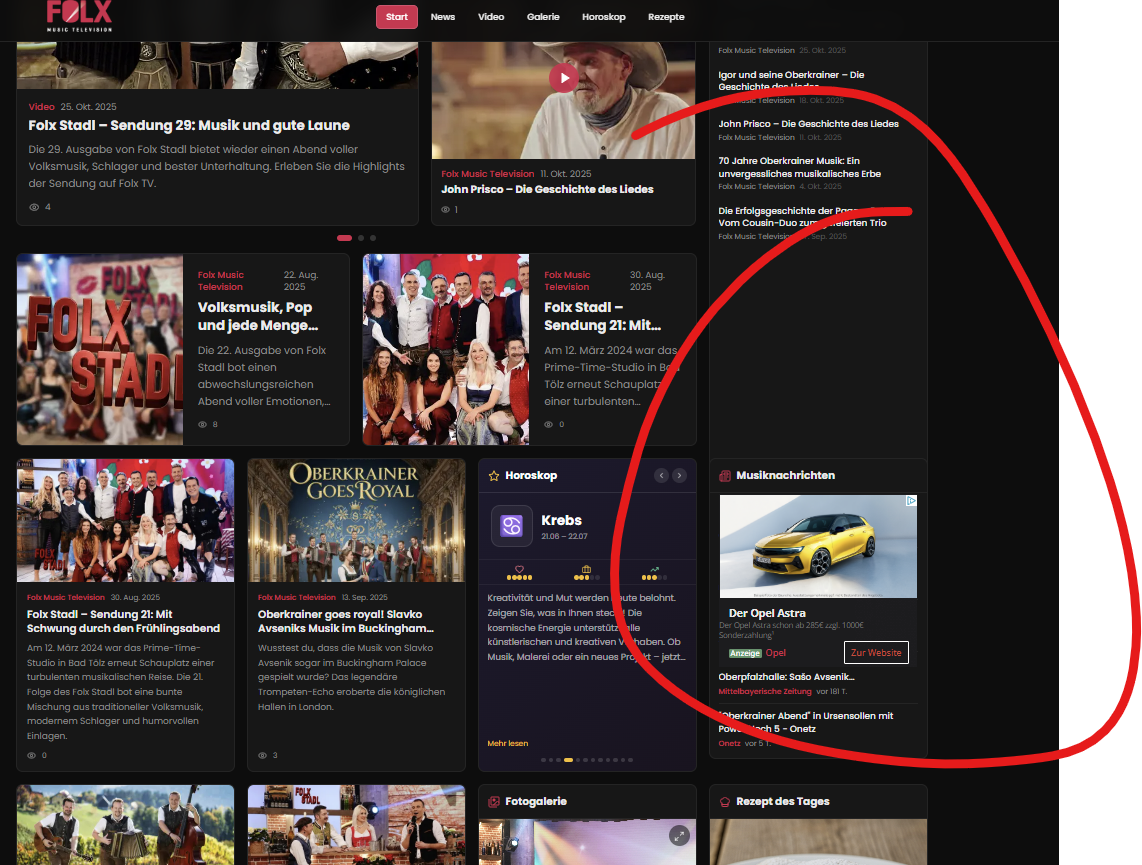
Task: Click view count eye icon under Sendung 29
Action: pos(34,208)
